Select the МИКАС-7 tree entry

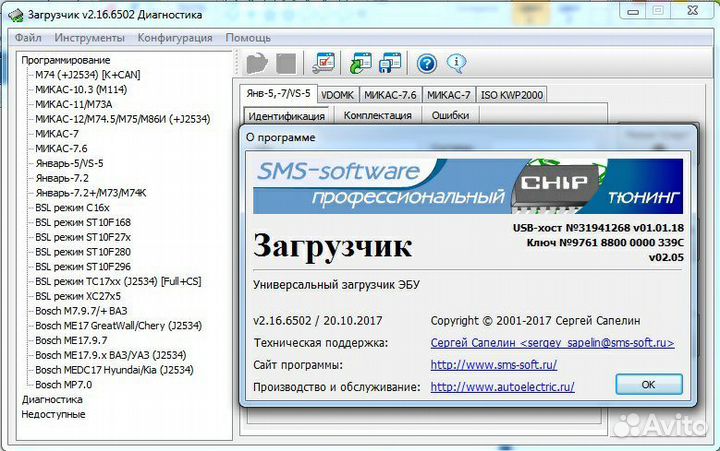coord(57,134)
